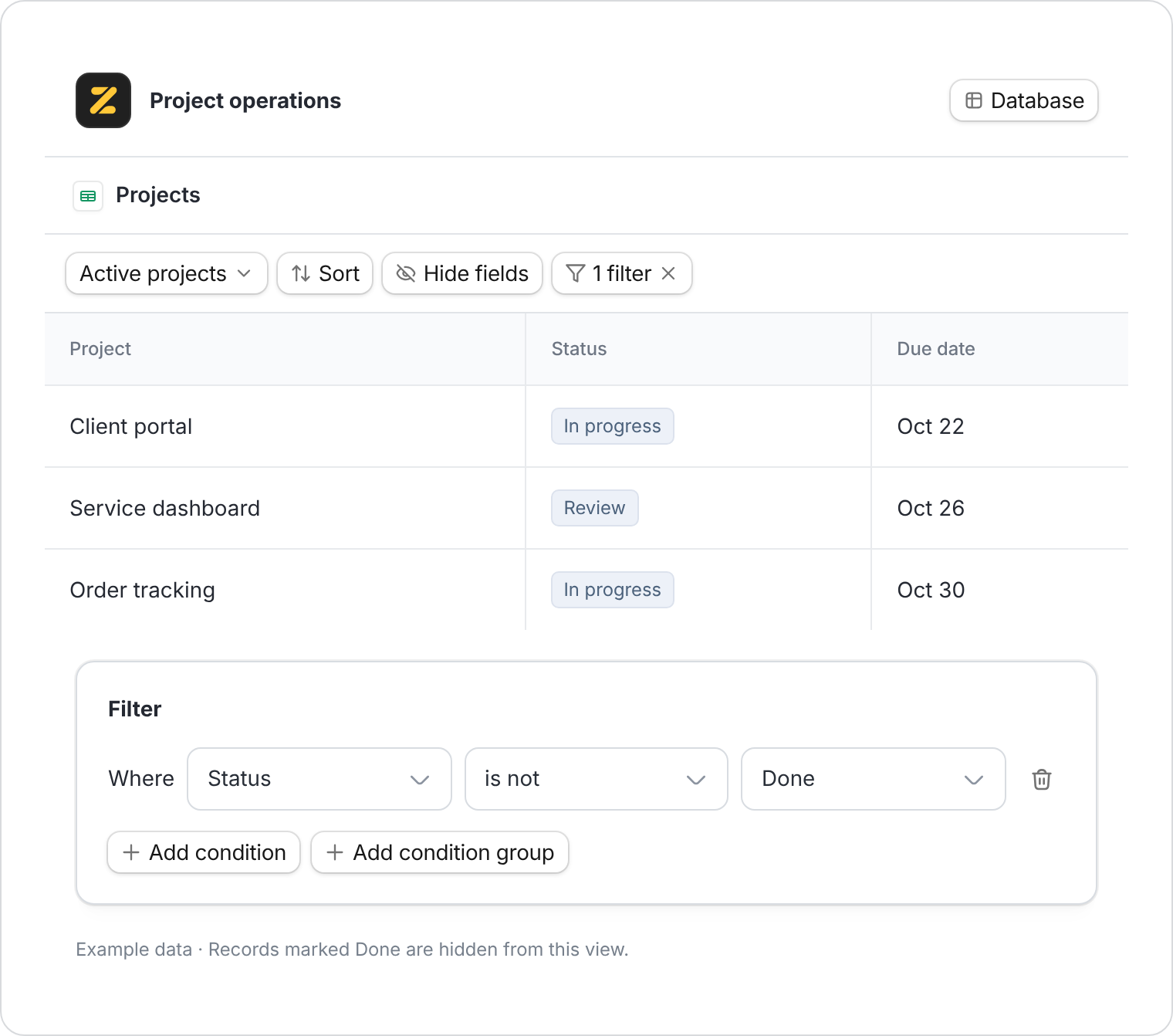
Task: Click Add condition button
Action: tap(204, 852)
